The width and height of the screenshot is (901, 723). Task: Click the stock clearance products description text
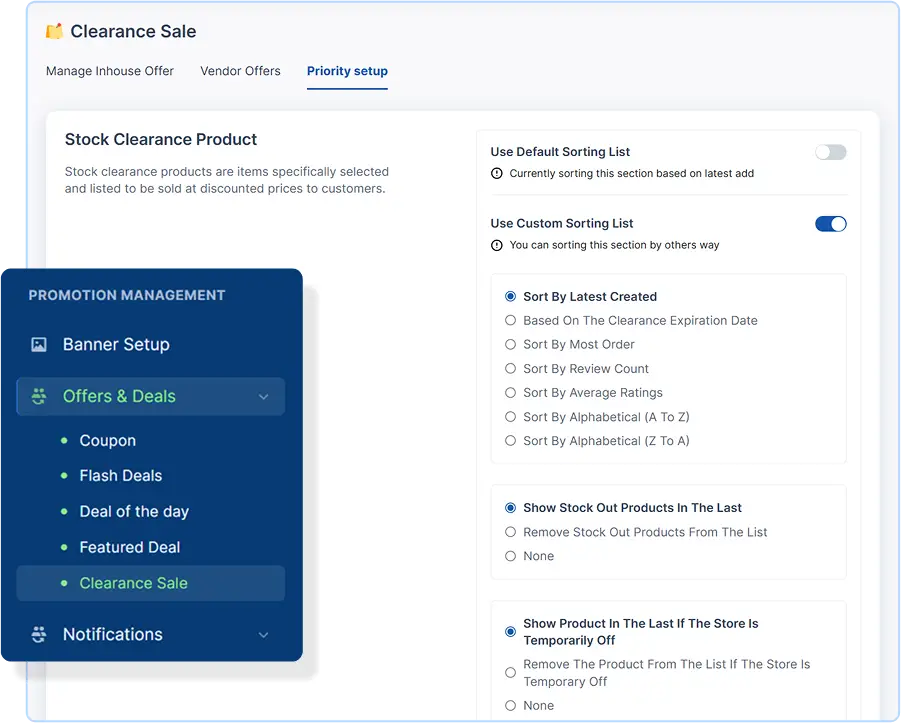click(227, 180)
